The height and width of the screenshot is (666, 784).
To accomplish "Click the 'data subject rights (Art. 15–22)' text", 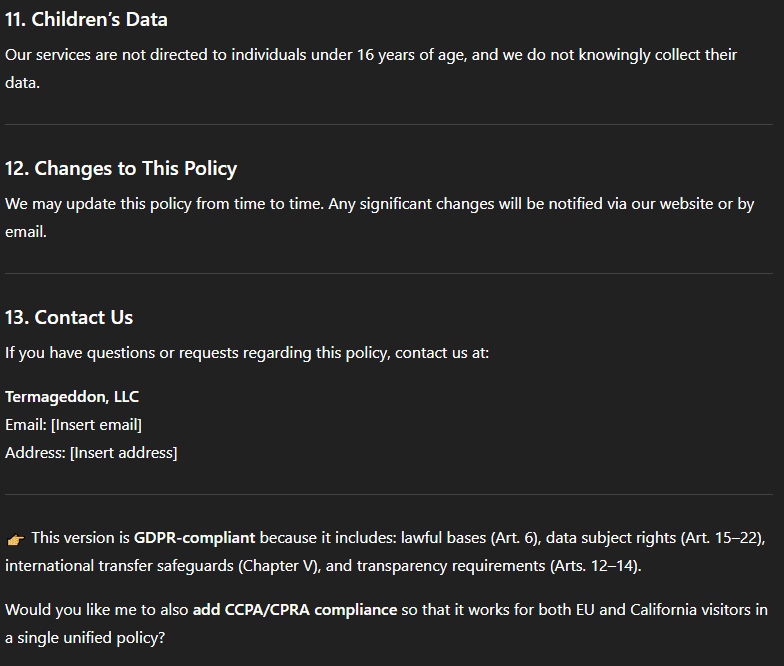I will pos(656,538).
